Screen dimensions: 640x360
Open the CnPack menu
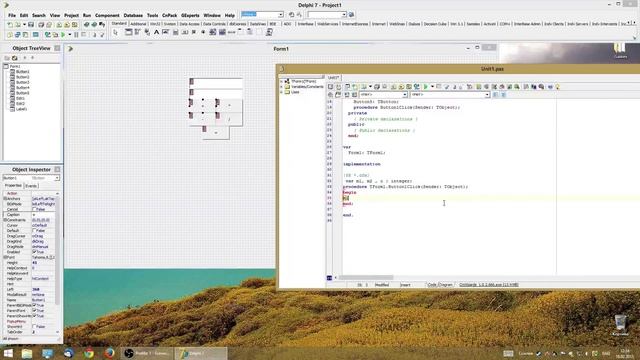pyautogui.click(x=169, y=15)
